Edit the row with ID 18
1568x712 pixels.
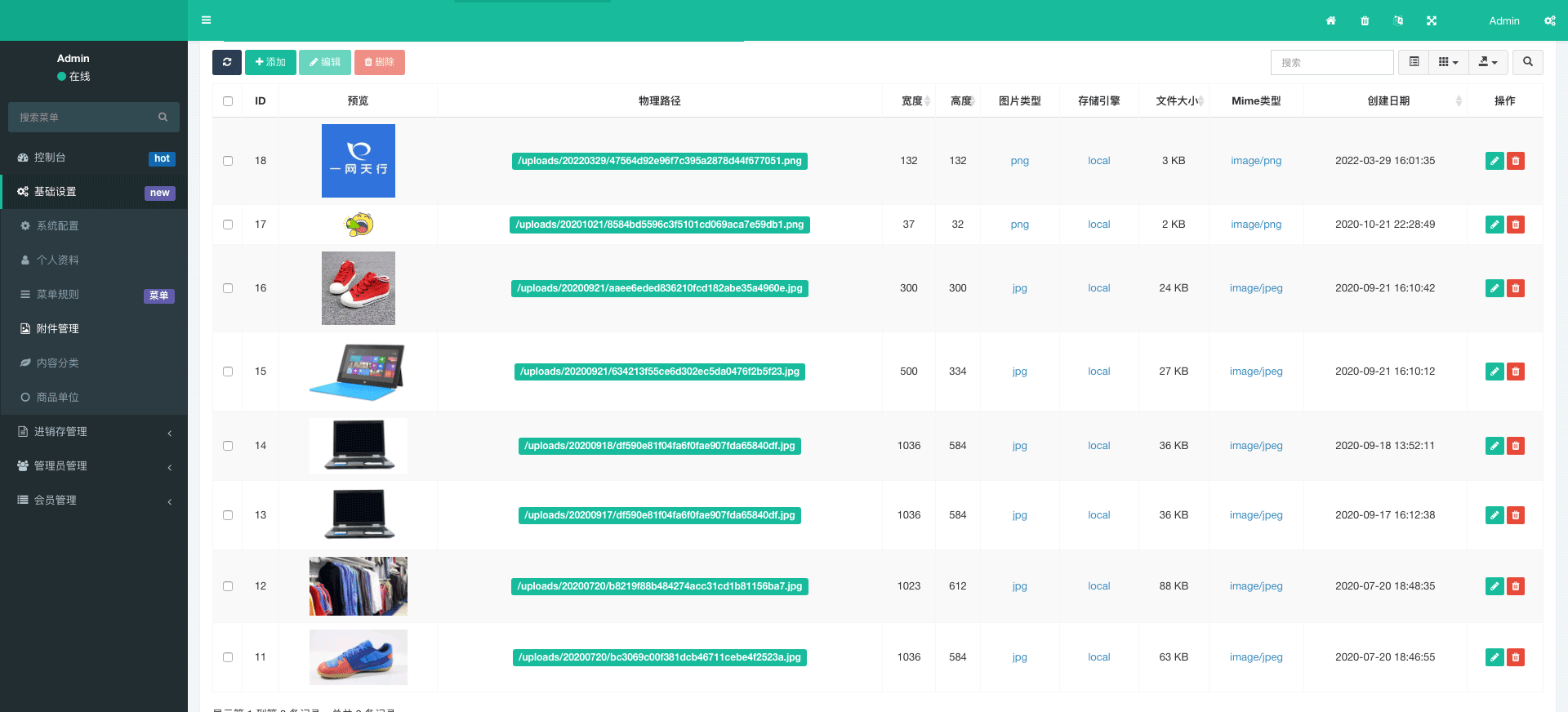(x=1494, y=161)
